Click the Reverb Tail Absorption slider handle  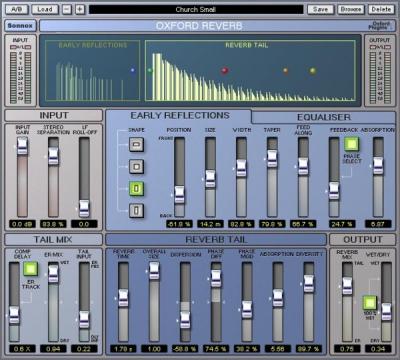tap(278, 298)
